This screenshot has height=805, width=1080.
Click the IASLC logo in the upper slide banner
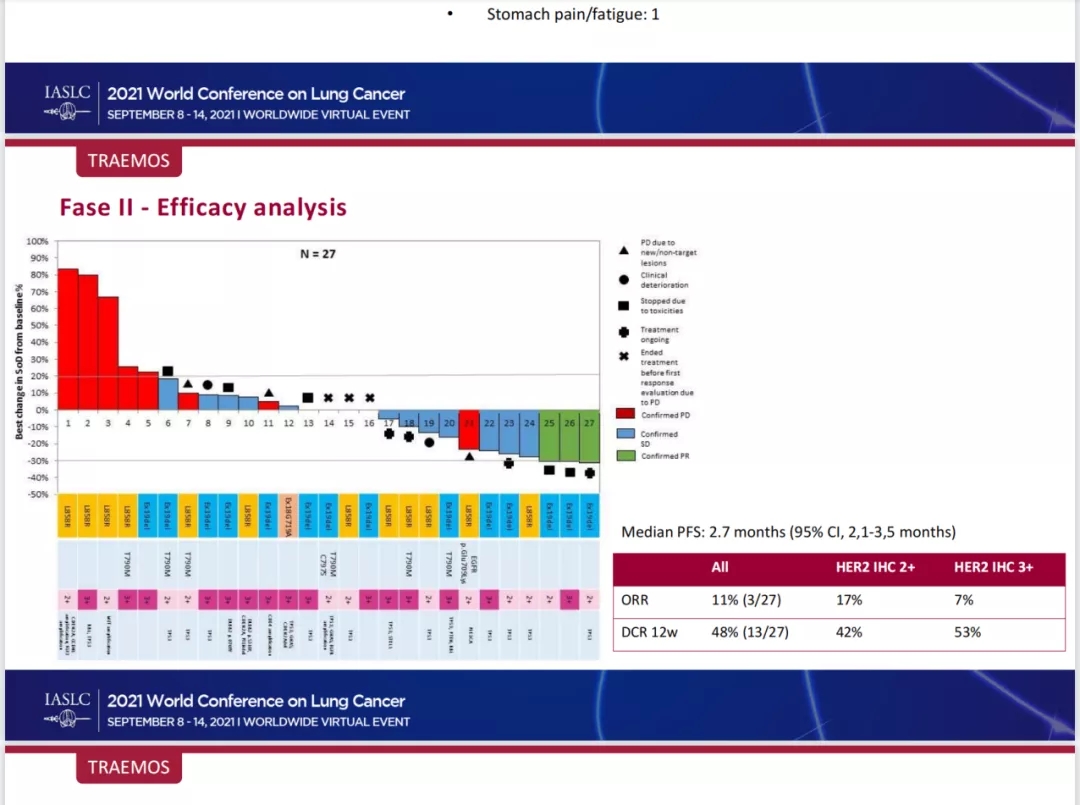pyautogui.click(x=68, y=101)
